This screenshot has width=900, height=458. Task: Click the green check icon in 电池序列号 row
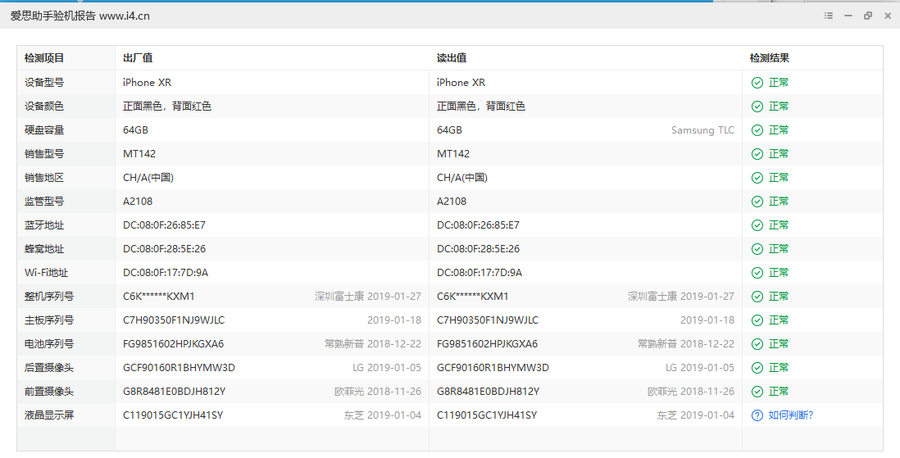tap(757, 344)
